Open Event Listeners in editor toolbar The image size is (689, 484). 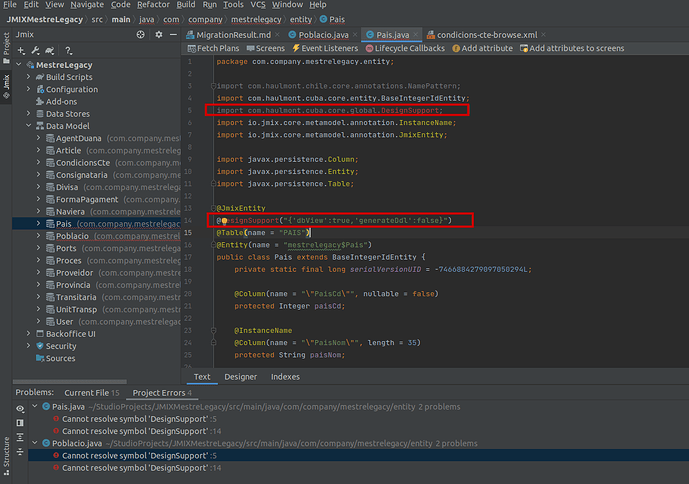[x=325, y=48]
